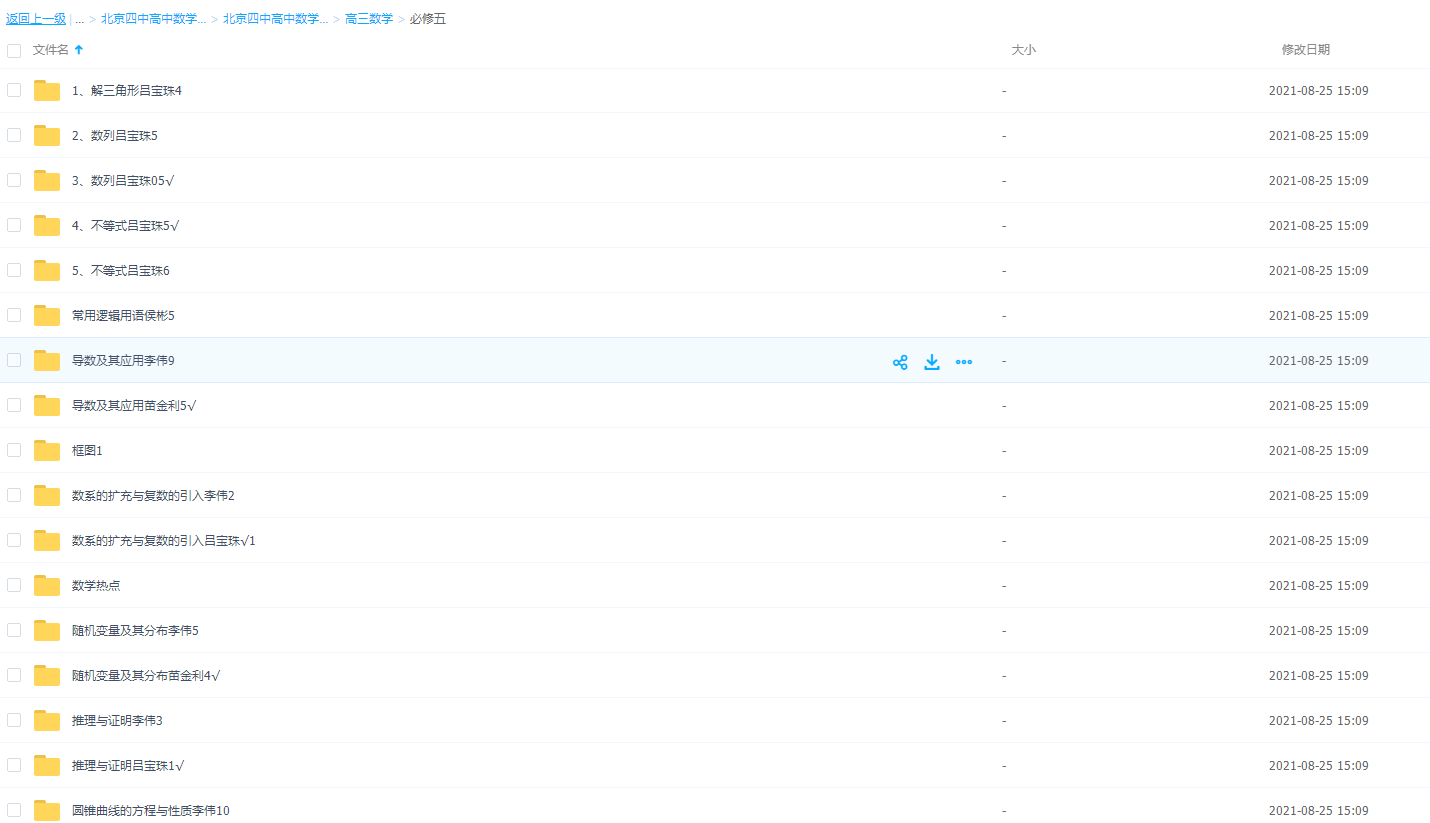Select the checkbox for 随机变量及其分布李伟5
The height and width of the screenshot is (823, 1430).
point(14,630)
